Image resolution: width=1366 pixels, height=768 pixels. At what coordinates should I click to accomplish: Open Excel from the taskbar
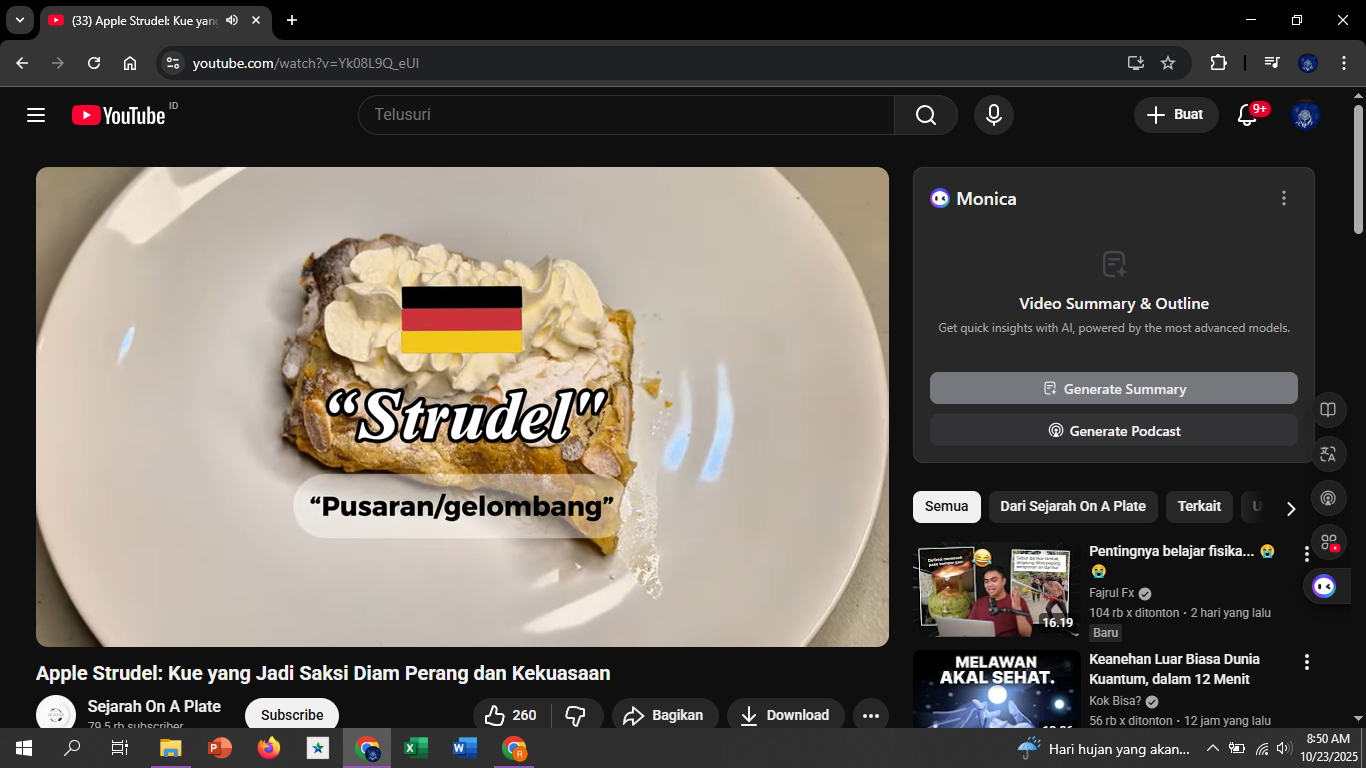click(416, 748)
